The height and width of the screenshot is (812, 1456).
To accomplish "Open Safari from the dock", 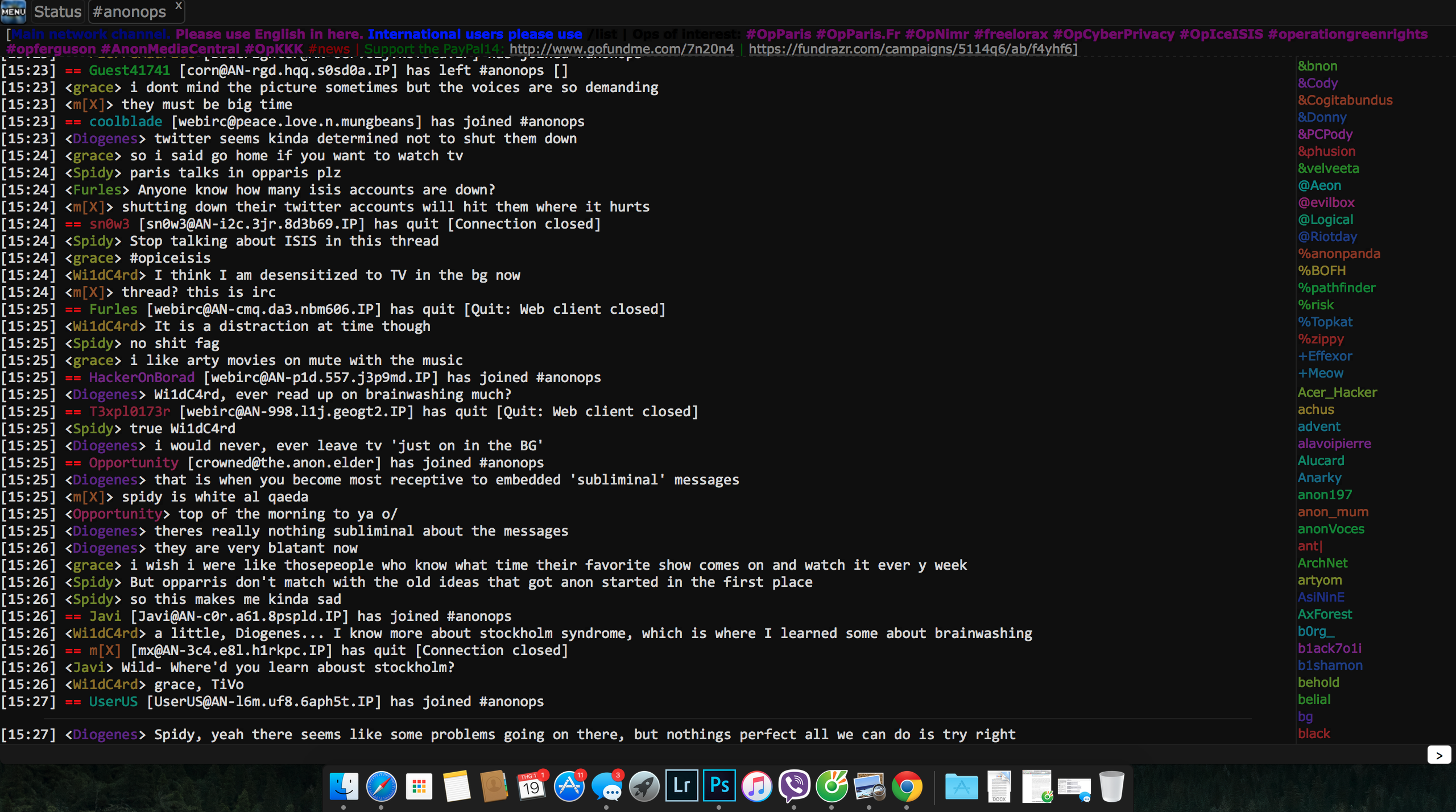I will coord(381,786).
